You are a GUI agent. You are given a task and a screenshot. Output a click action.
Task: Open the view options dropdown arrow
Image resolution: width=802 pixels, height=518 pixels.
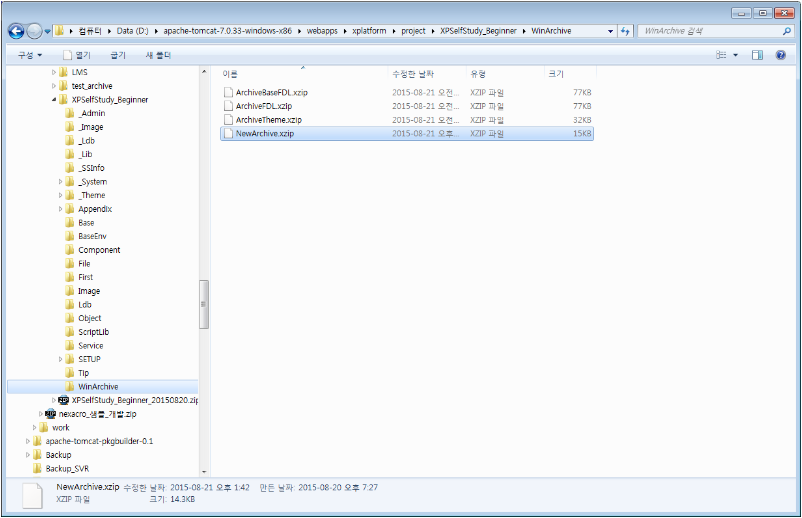pyautogui.click(x=736, y=55)
